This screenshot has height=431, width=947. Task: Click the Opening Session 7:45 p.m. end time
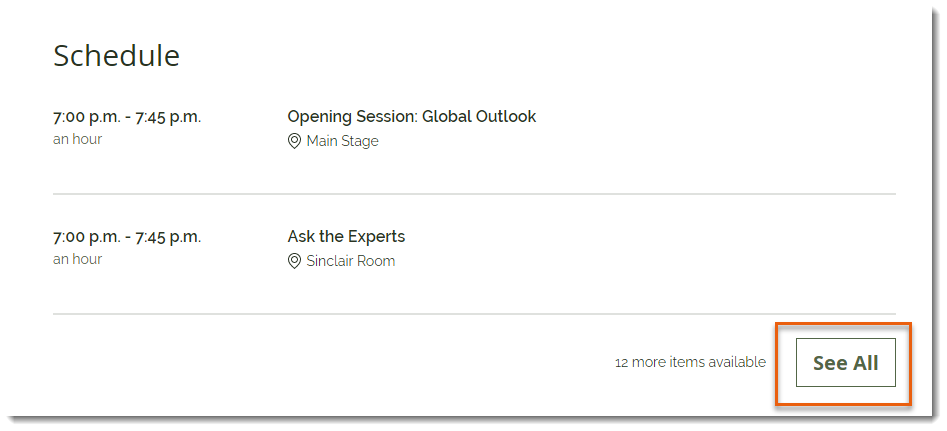tap(168, 117)
